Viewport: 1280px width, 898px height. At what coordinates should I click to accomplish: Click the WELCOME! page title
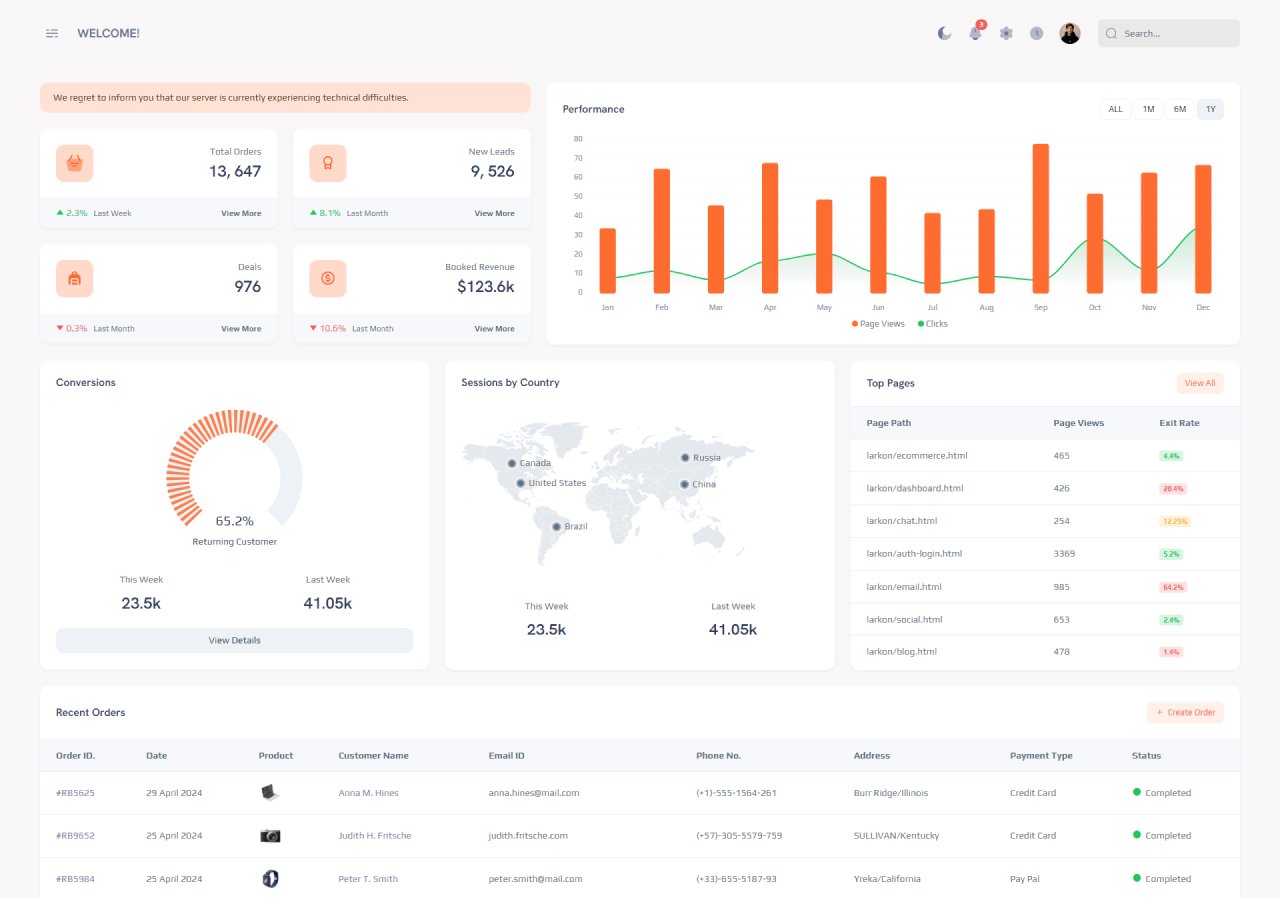point(108,33)
